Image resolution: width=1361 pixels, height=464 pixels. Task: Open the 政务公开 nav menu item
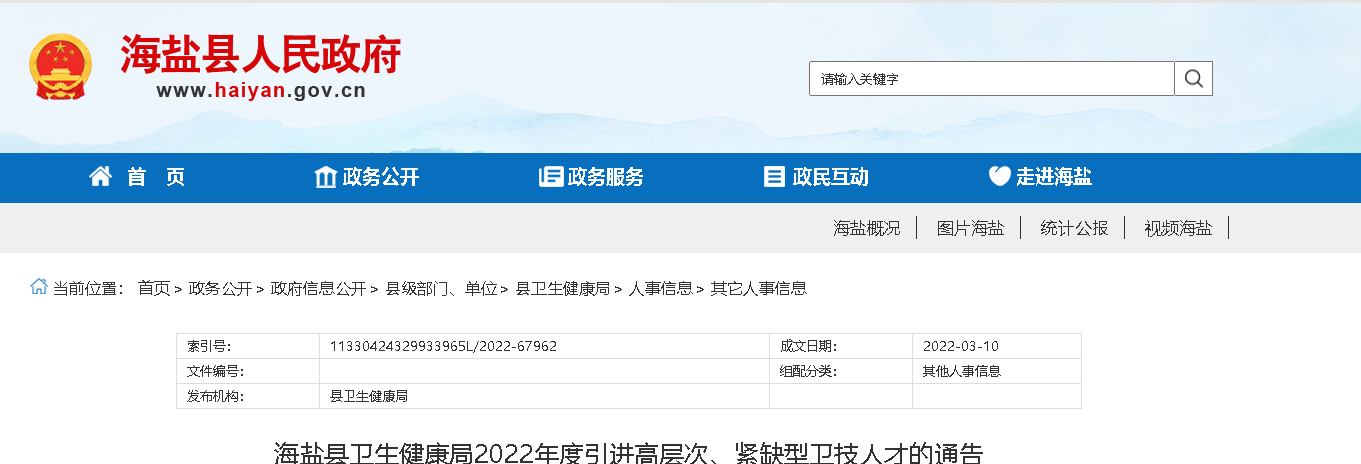(x=381, y=177)
